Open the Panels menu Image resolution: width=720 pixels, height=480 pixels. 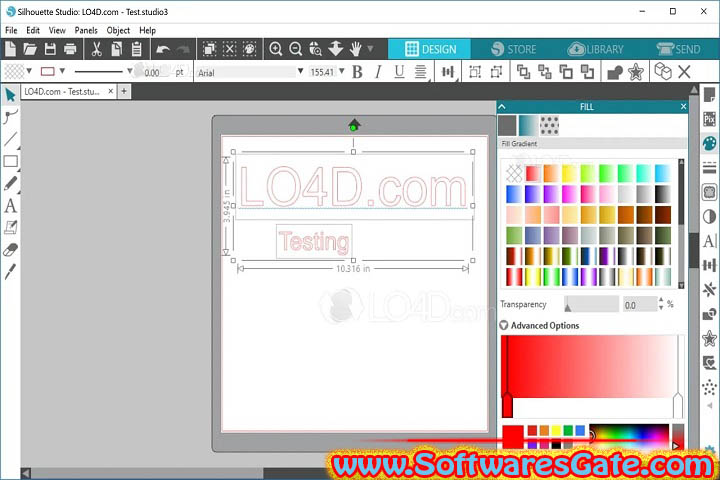[86, 30]
